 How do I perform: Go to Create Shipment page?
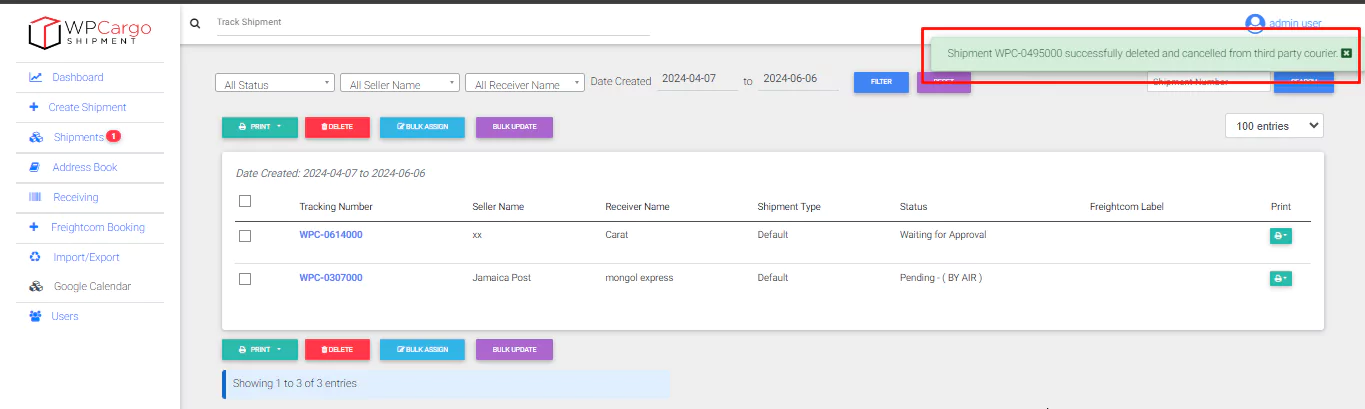point(88,107)
